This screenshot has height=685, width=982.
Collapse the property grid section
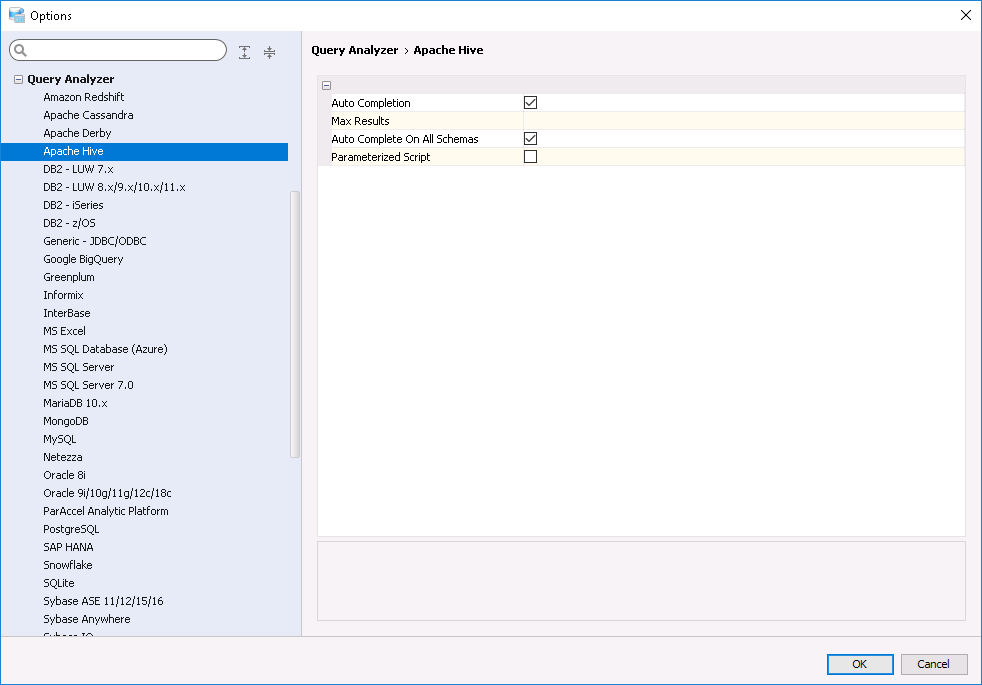(327, 85)
